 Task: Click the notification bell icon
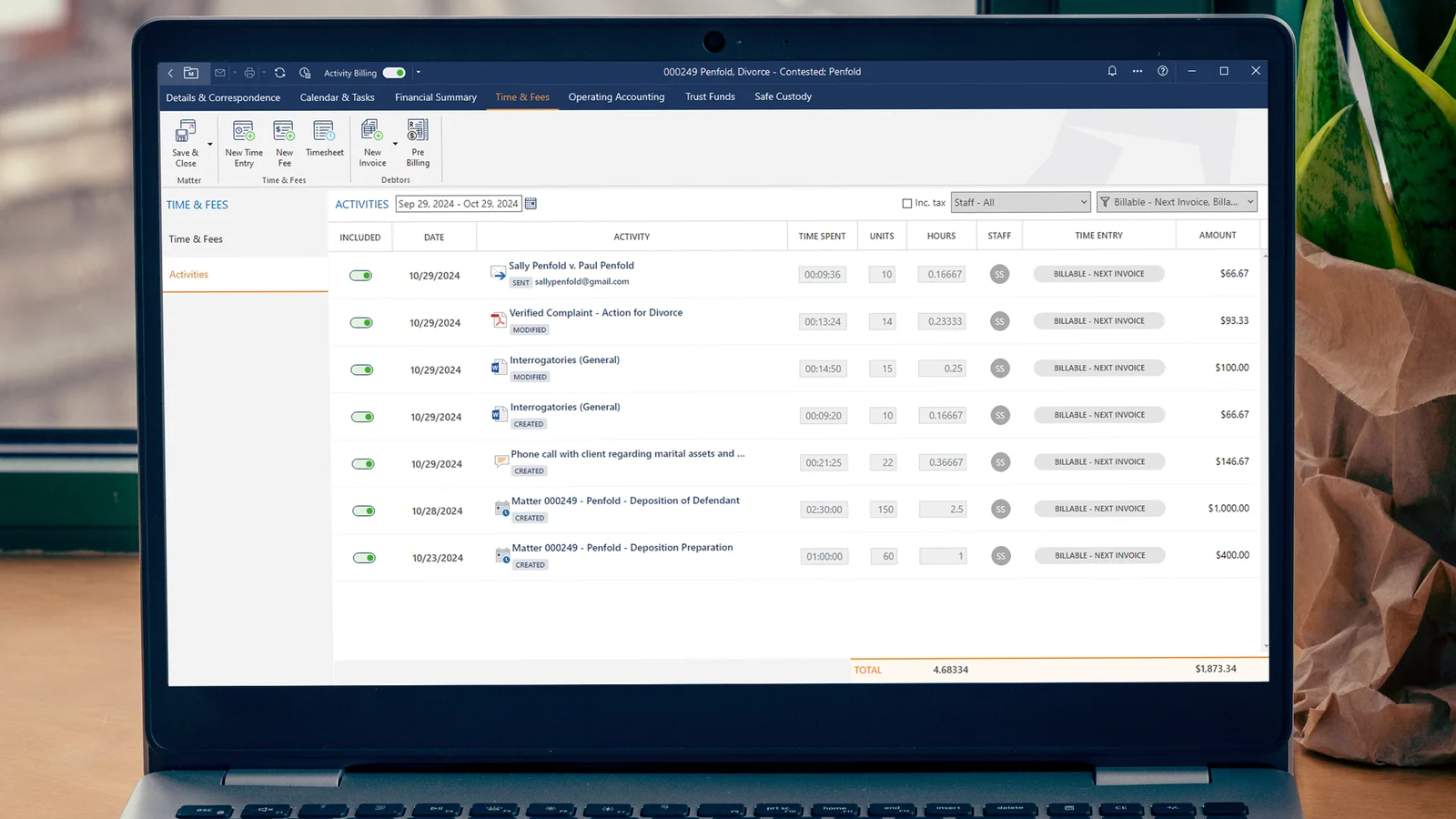click(x=1112, y=71)
